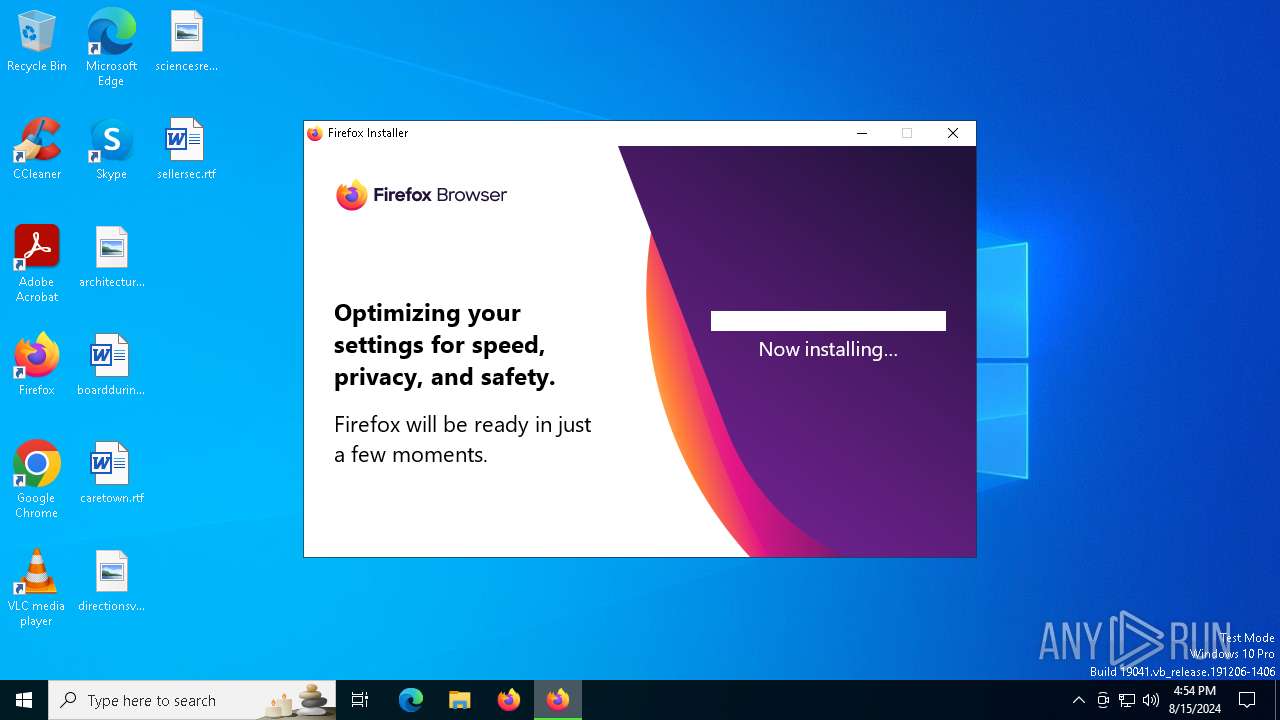Viewport: 1280px width, 720px height.
Task: Open File Explorer from the taskbar
Action: [460, 700]
